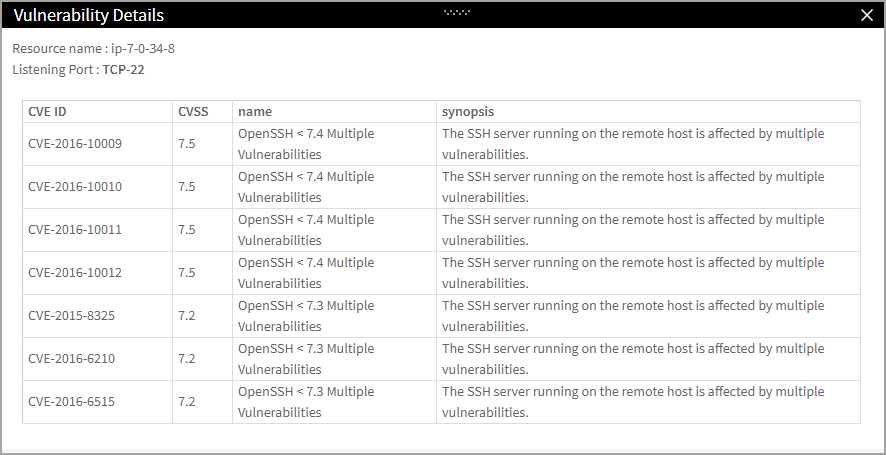Click the Vulnerability Details title text
Screen dimensions: 886x455
pyautogui.click(x=89, y=15)
